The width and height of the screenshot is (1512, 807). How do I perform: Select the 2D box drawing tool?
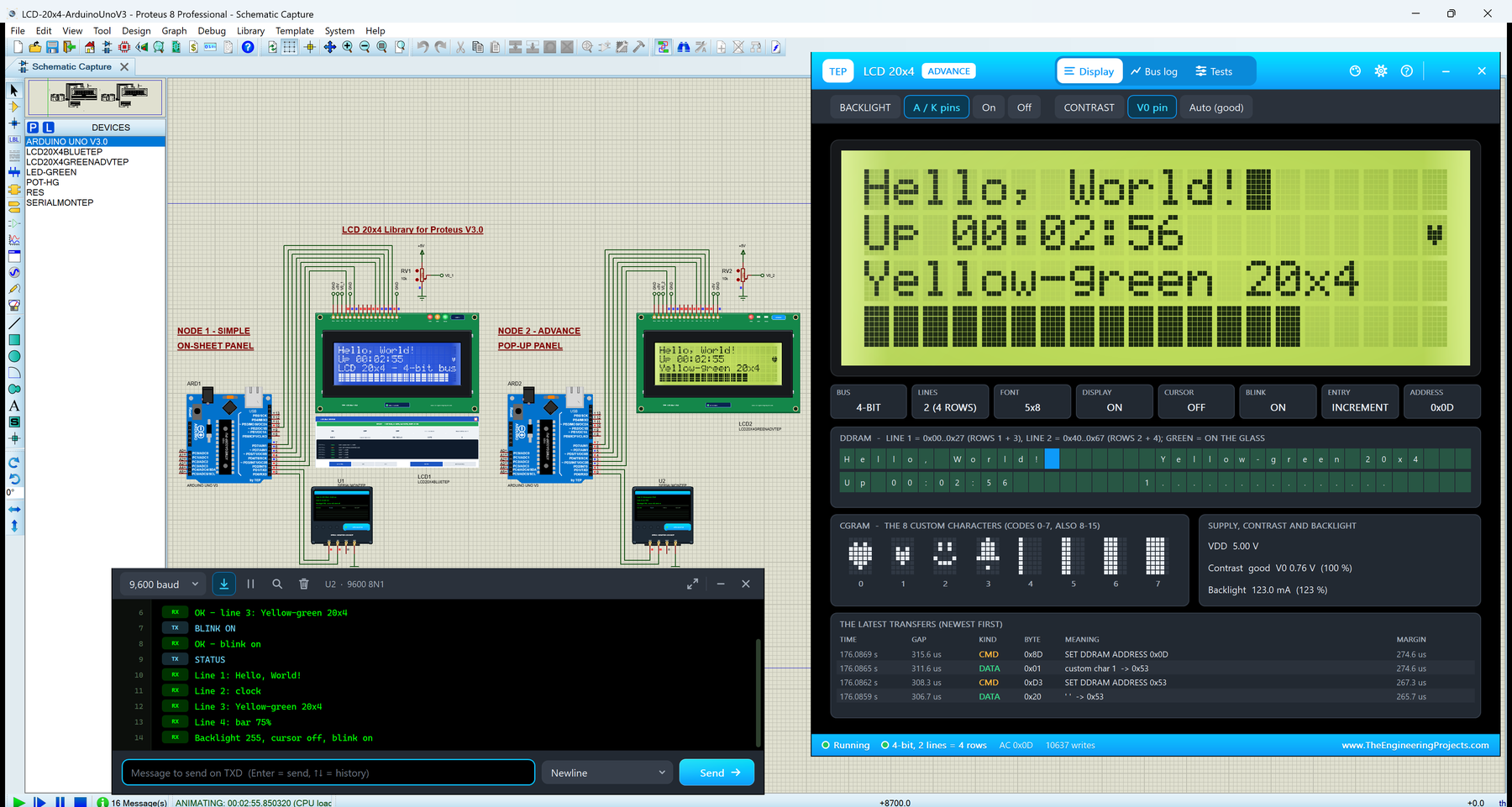[13, 339]
